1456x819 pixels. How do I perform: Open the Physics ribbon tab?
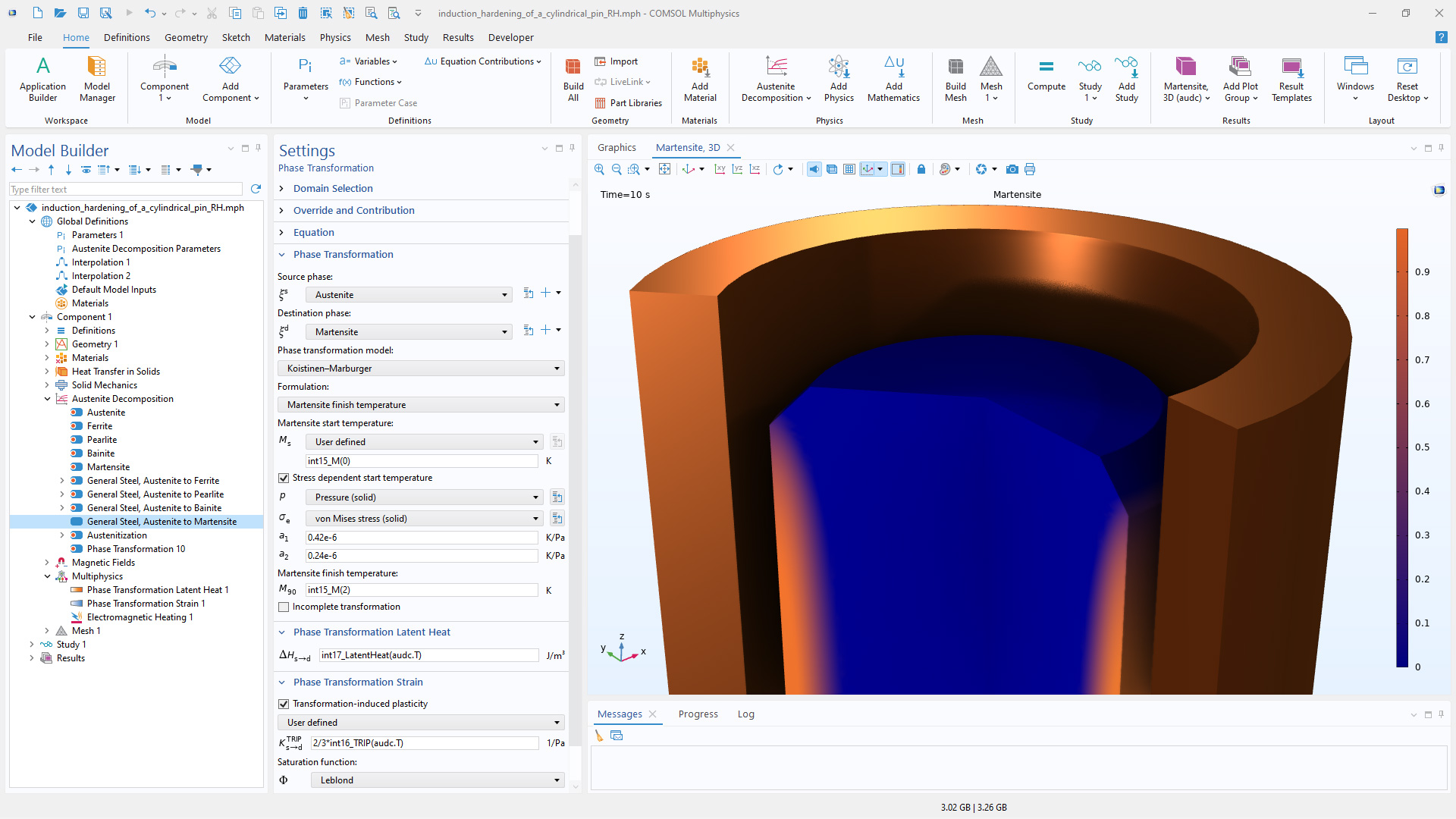(x=334, y=37)
